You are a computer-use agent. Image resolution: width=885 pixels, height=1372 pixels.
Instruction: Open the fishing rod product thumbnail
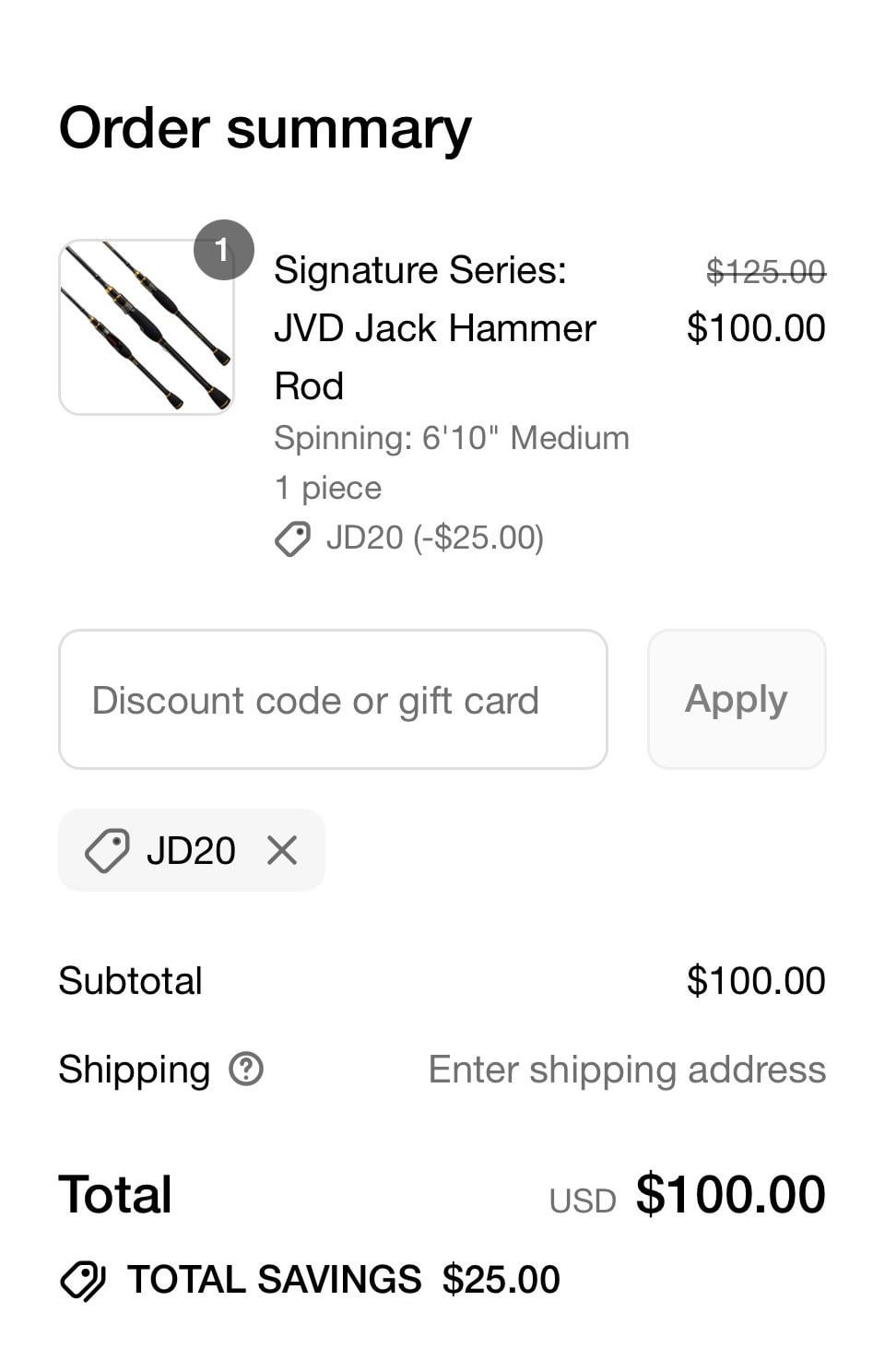[x=146, y=327]
